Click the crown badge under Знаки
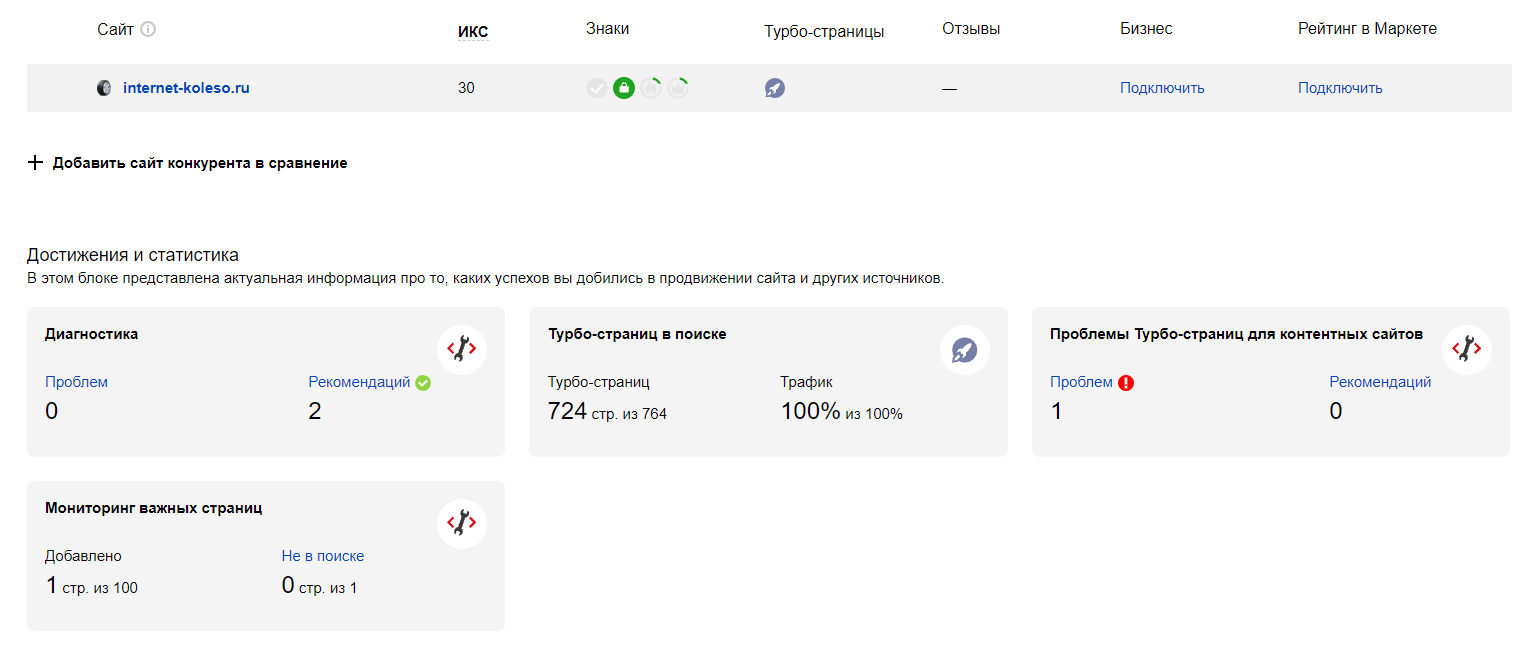This screenshot has width=1523, height=666. [x=678, y=88]
